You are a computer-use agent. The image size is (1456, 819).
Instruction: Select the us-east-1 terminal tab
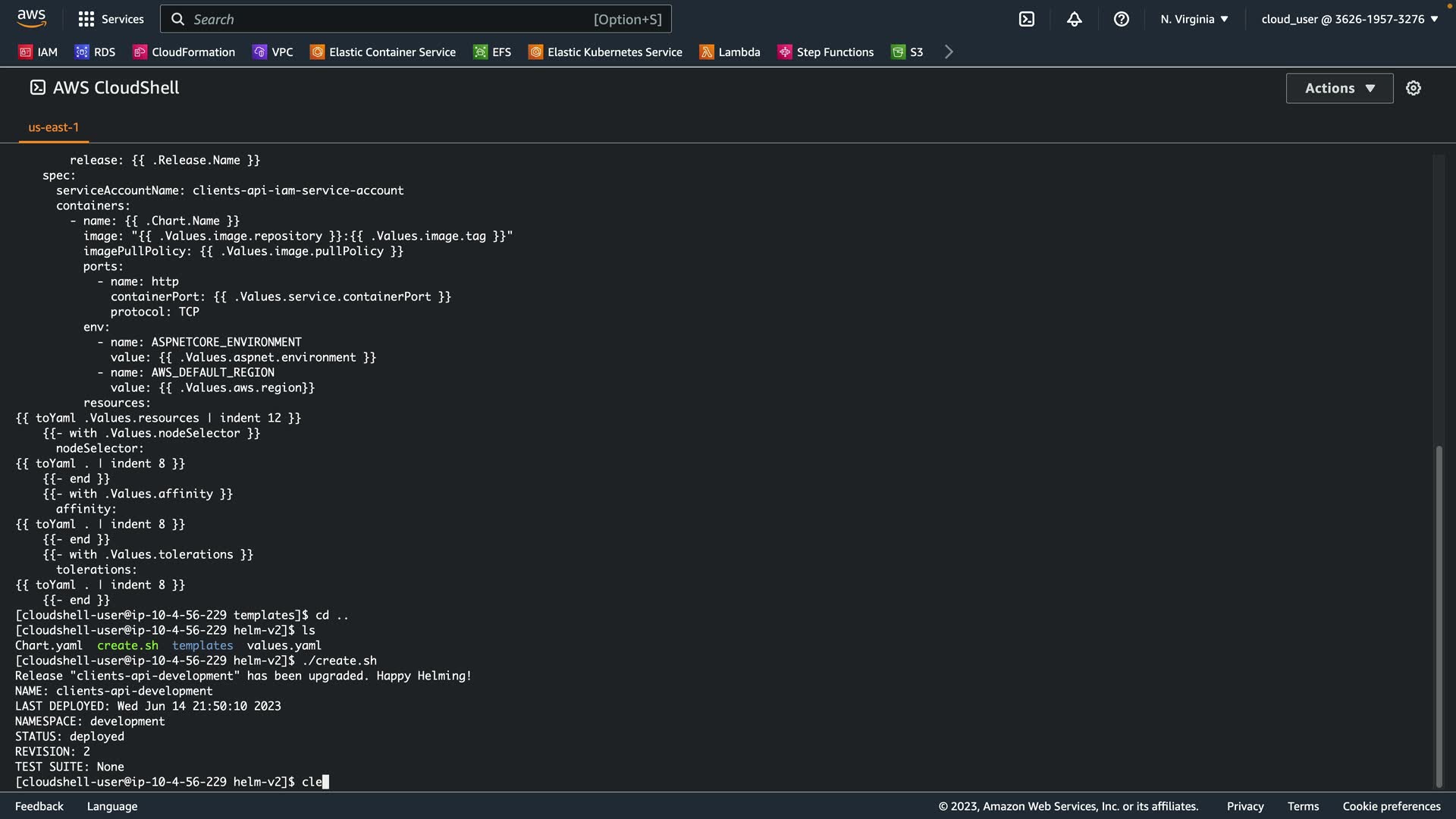pyautogui.click(x=53, y=127)
